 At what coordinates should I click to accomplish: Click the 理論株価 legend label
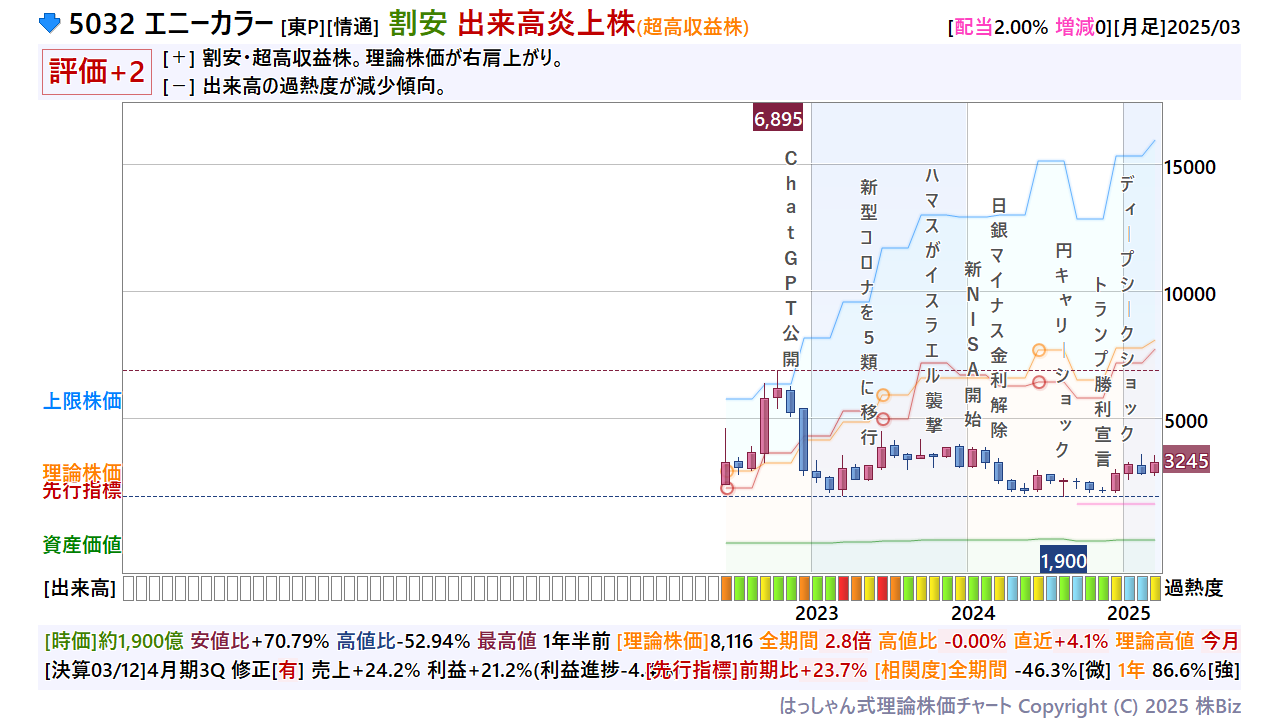coord(82,472)
